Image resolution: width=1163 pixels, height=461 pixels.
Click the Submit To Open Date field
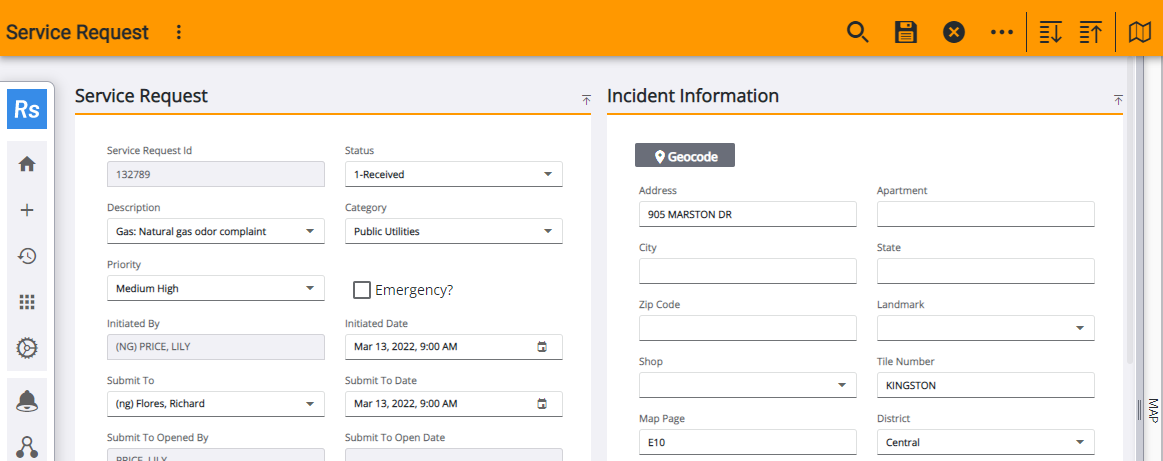[x=453, y=454]
